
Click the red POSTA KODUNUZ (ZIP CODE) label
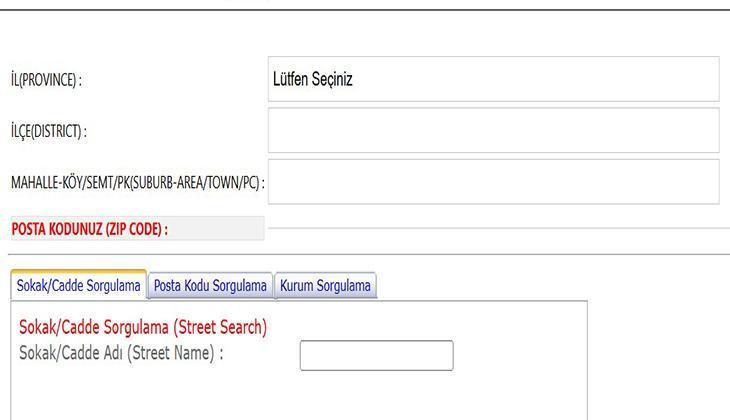tap(89, 229)
